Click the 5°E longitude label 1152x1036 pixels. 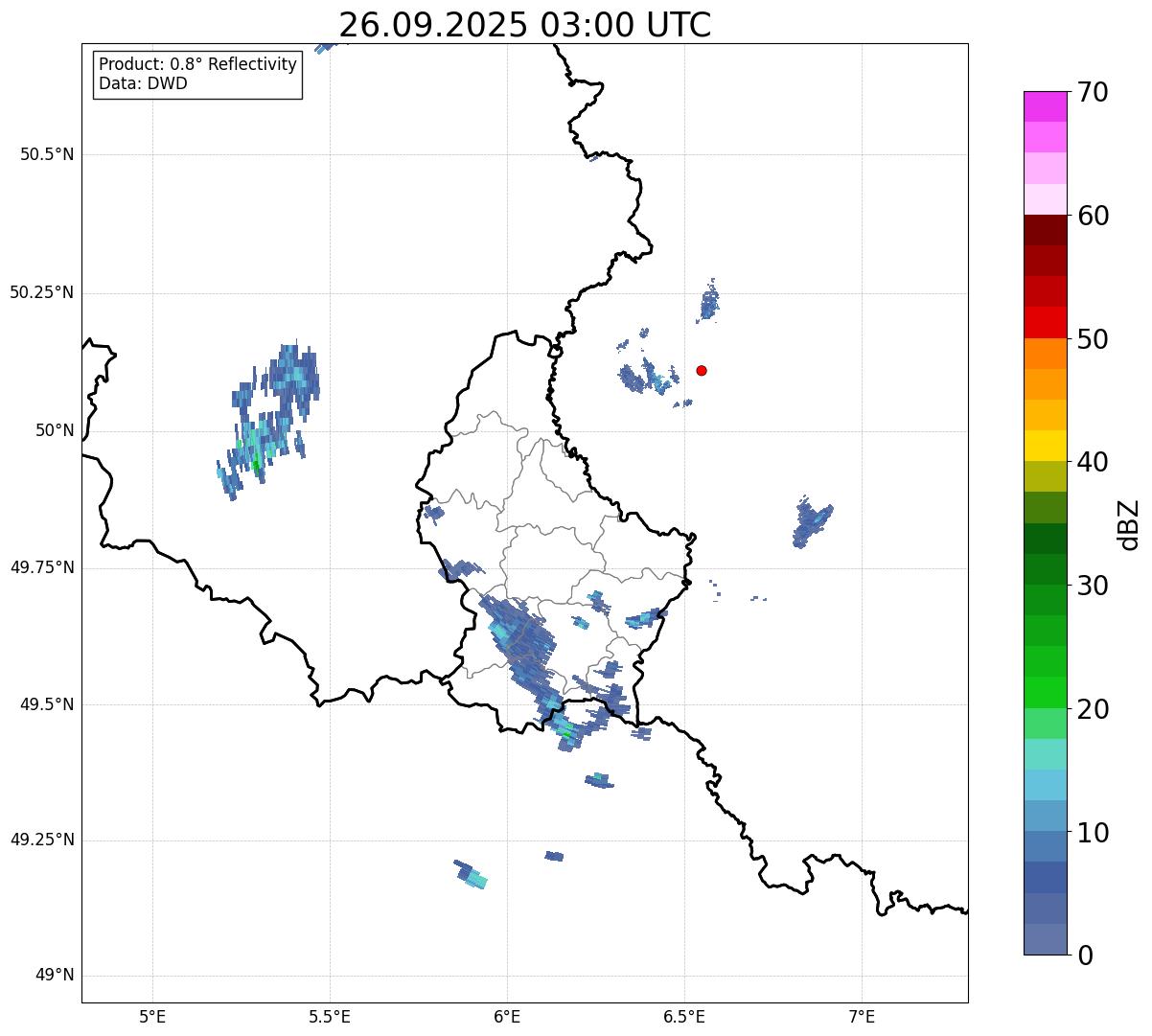(x=152, y=1016)
